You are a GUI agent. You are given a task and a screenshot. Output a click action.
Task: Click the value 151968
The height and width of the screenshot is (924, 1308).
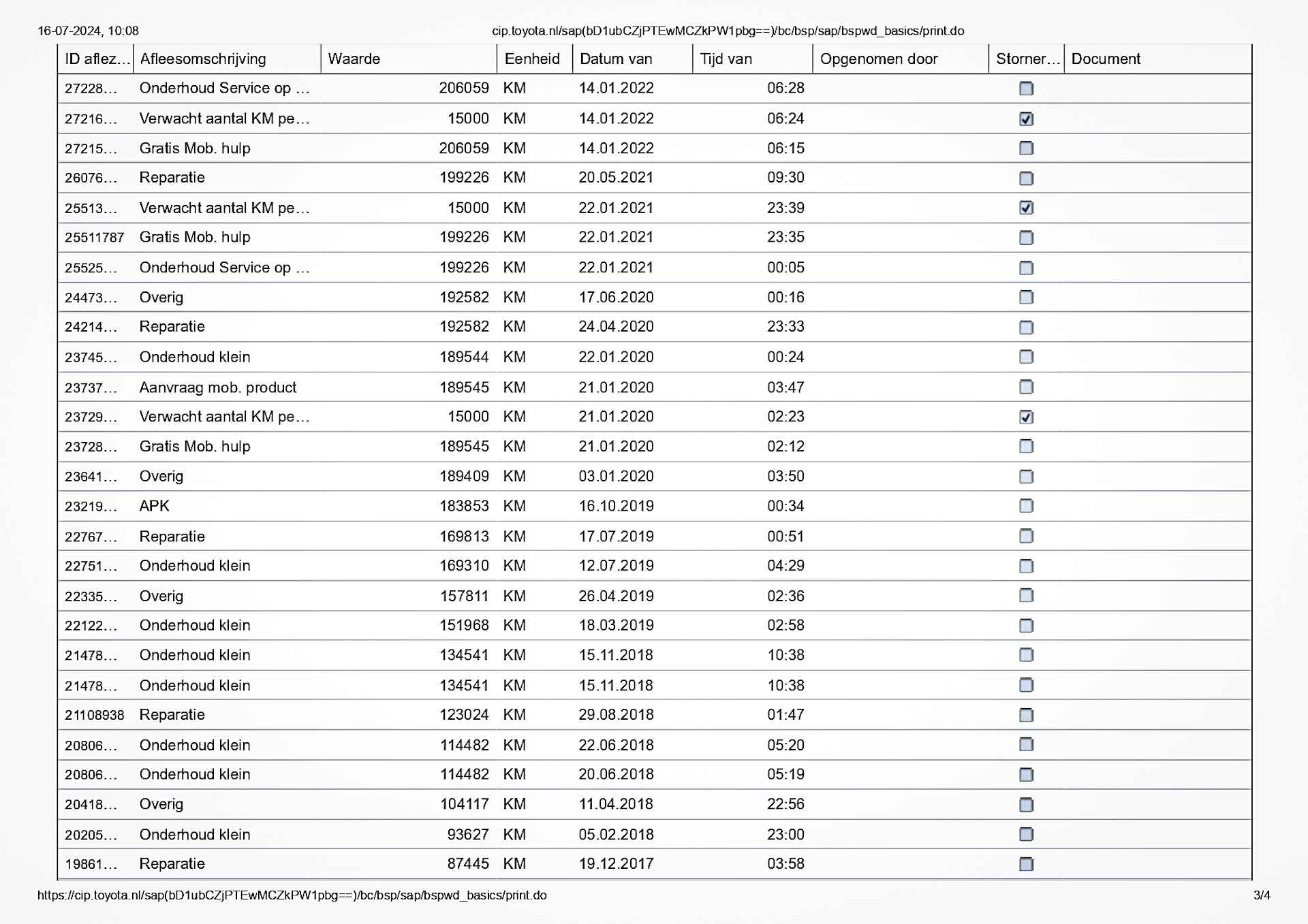464,625
